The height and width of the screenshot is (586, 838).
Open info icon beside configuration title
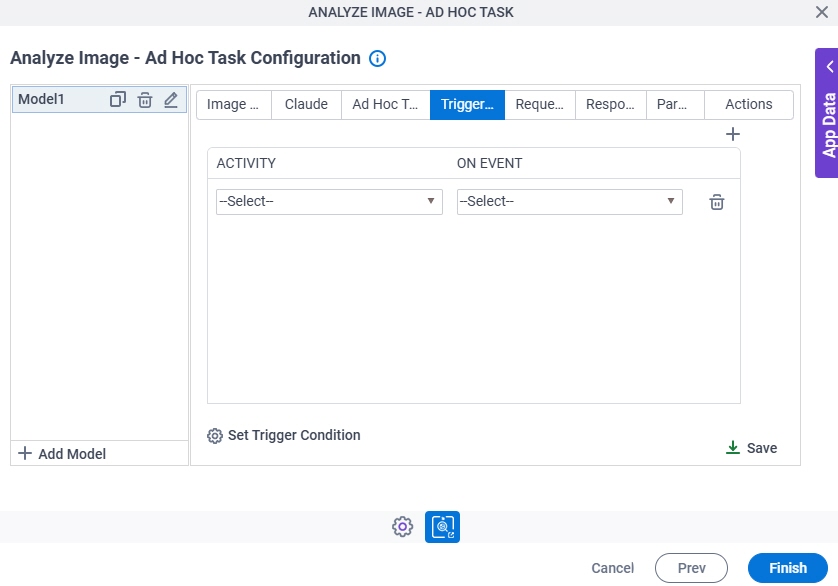pos(377,58)
